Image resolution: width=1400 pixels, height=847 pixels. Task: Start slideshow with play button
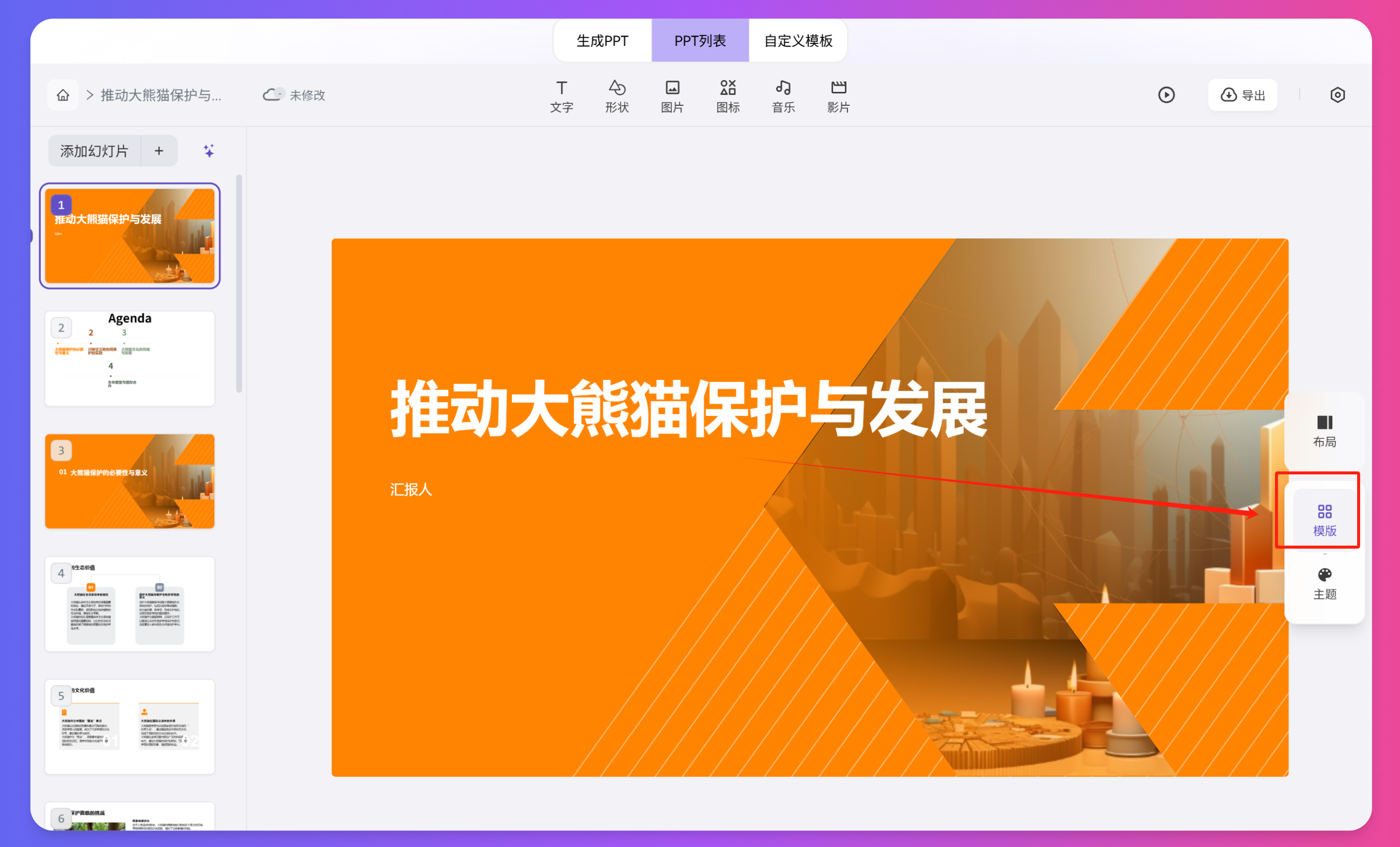1166,95
